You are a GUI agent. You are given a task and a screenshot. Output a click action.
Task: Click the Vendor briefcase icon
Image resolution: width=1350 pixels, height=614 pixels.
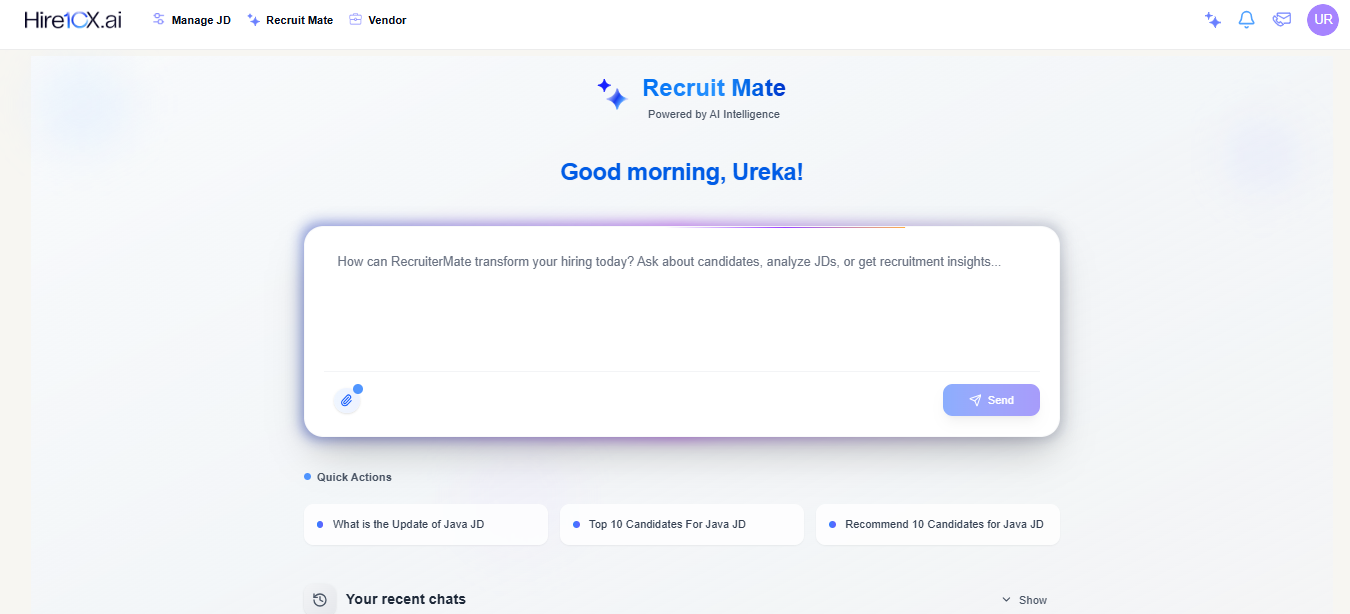click(x=355, y=20)
